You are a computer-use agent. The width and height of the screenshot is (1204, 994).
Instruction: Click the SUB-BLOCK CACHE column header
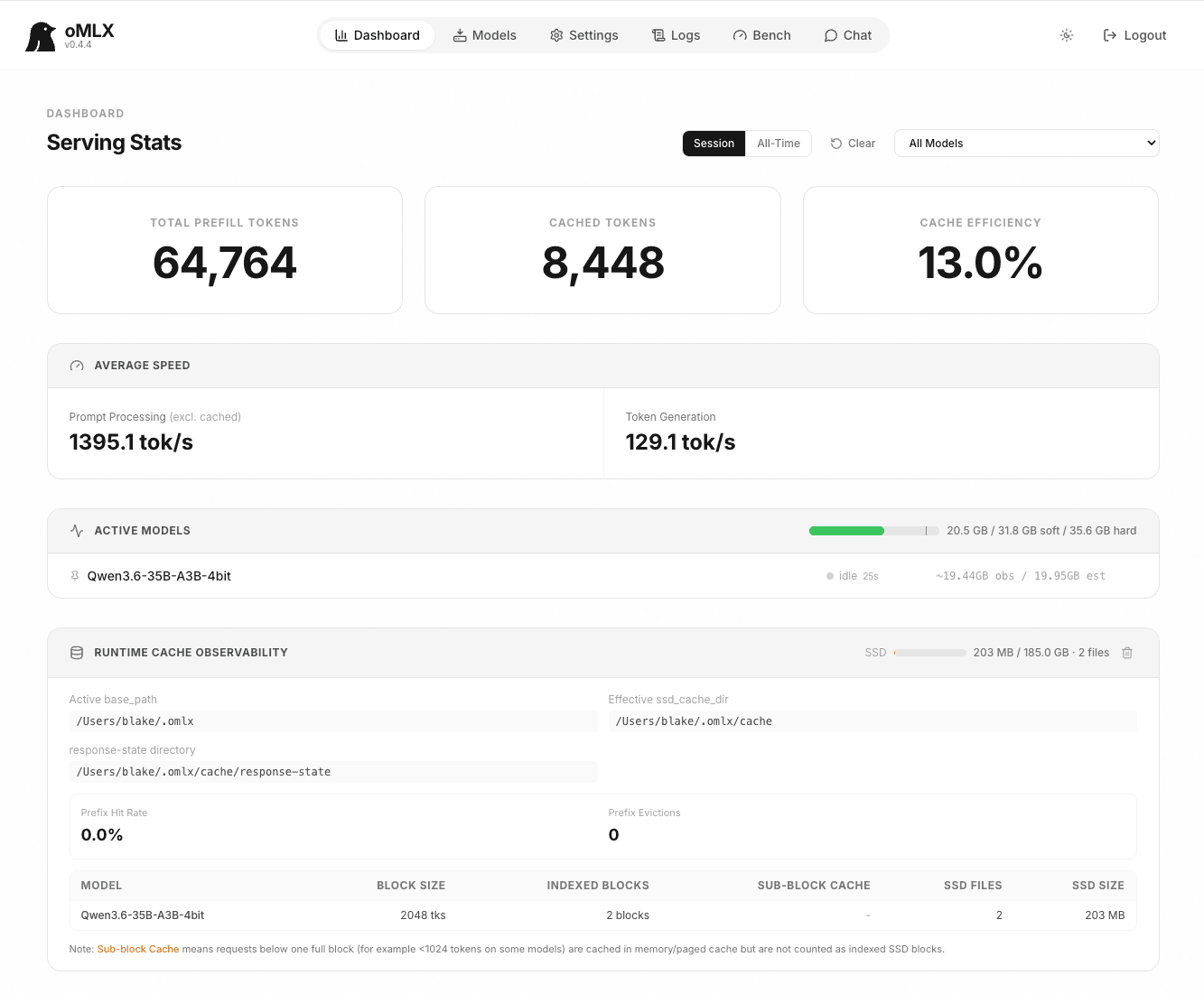pyautogui.click(x=814, y=886)
